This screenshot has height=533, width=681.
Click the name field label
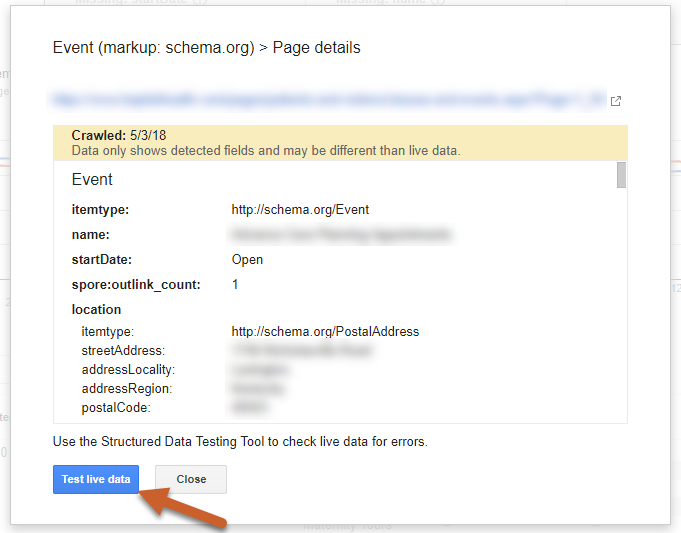point(90,235)
